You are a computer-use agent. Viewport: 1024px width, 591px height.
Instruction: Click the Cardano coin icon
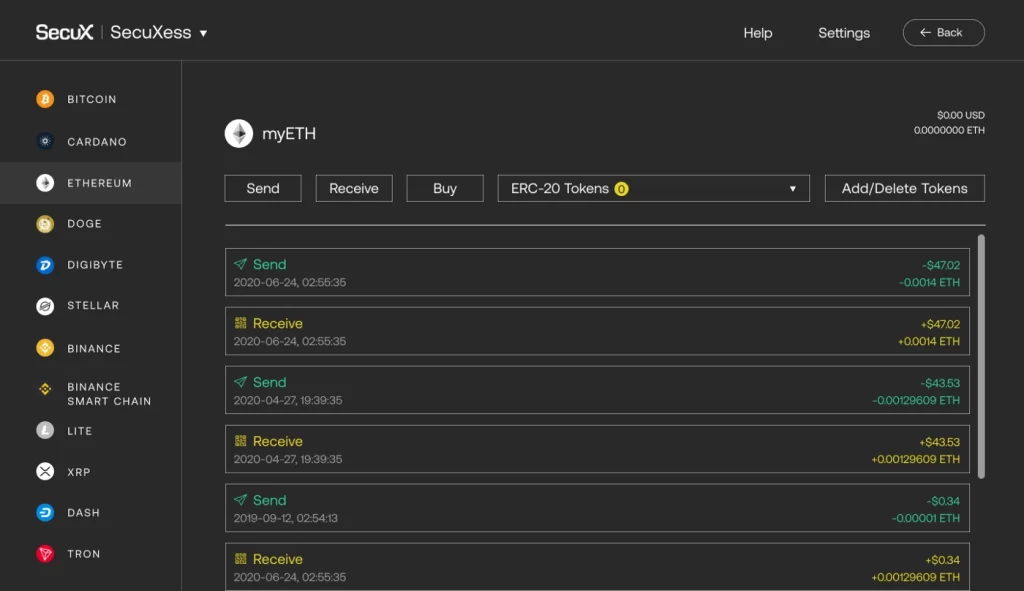click(45, 141)
